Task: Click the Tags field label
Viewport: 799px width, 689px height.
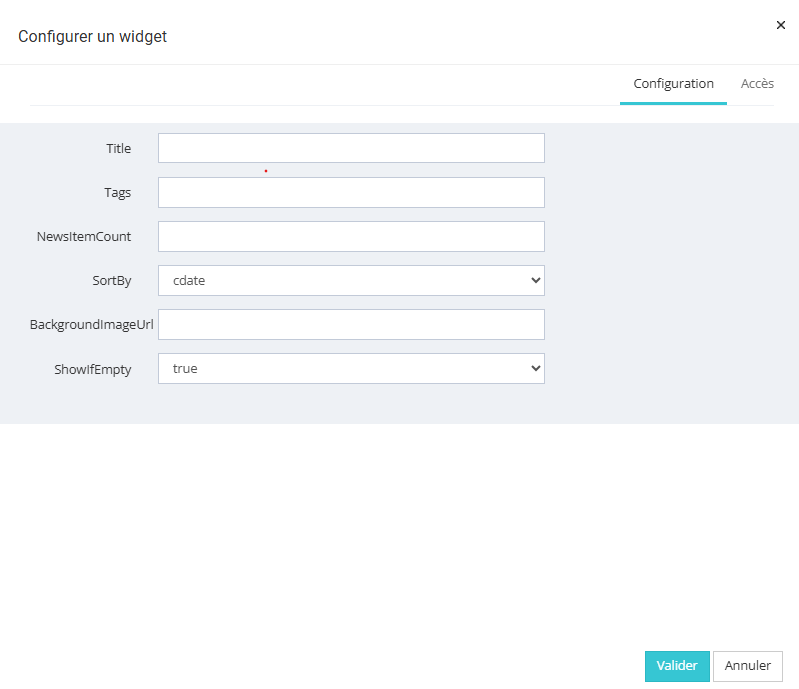Action: tap(118, 192)
